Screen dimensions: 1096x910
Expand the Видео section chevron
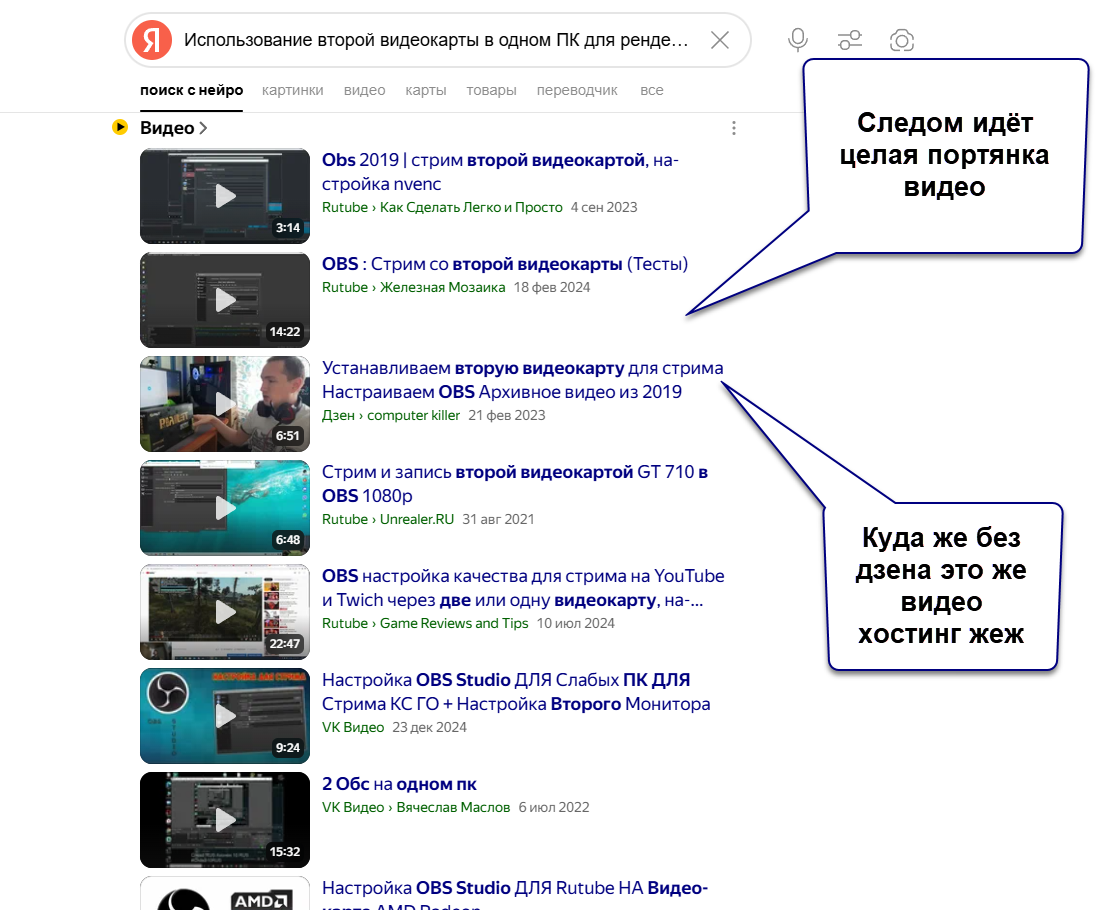coord(204,128)
